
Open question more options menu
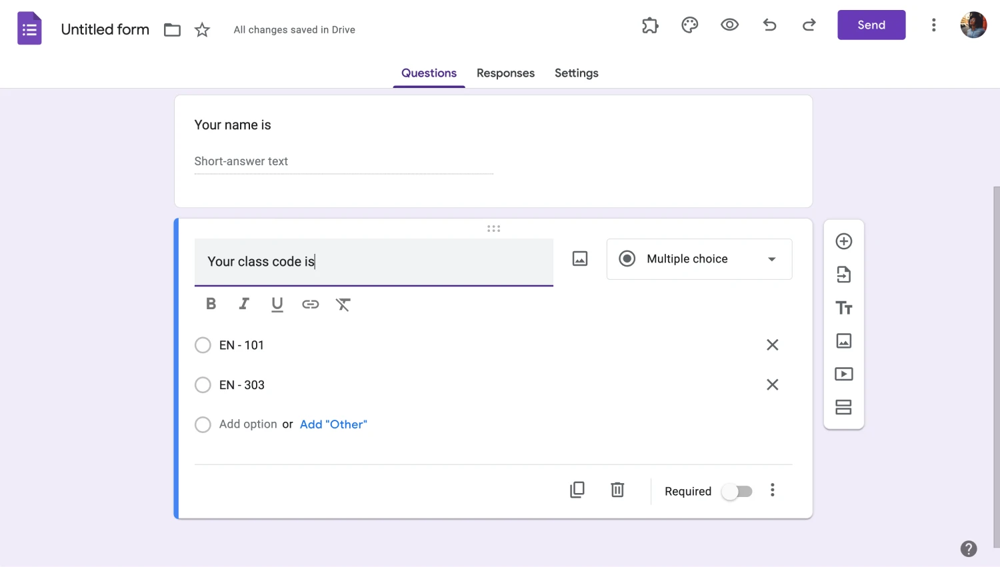772,490
